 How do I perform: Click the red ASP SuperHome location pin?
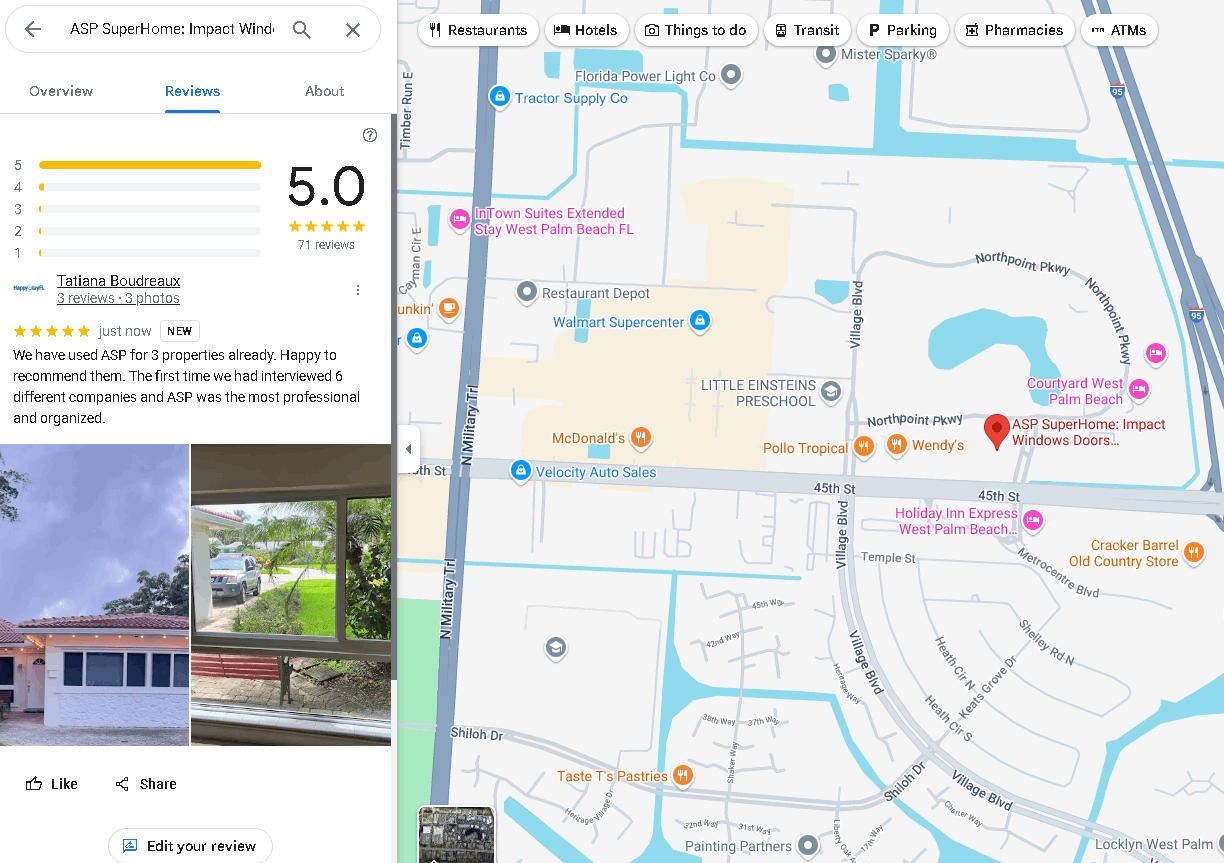point(996,432)
